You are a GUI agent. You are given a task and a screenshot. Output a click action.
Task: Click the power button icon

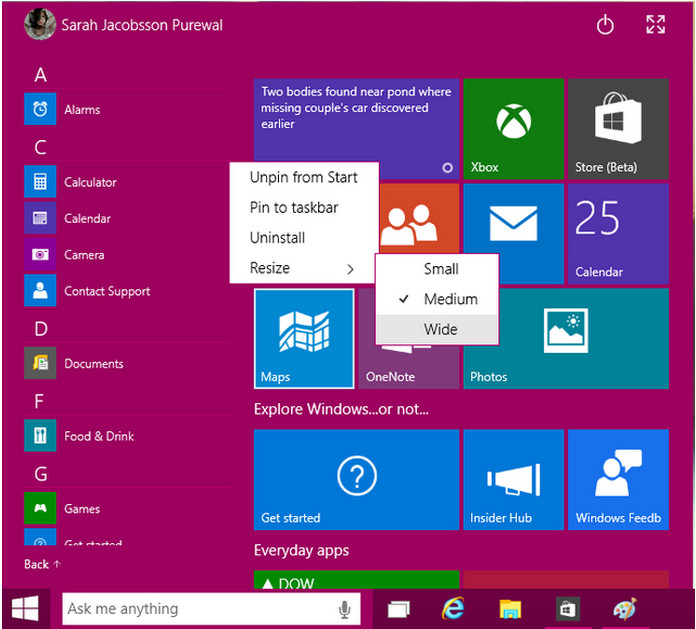click(x=605, y=25)
